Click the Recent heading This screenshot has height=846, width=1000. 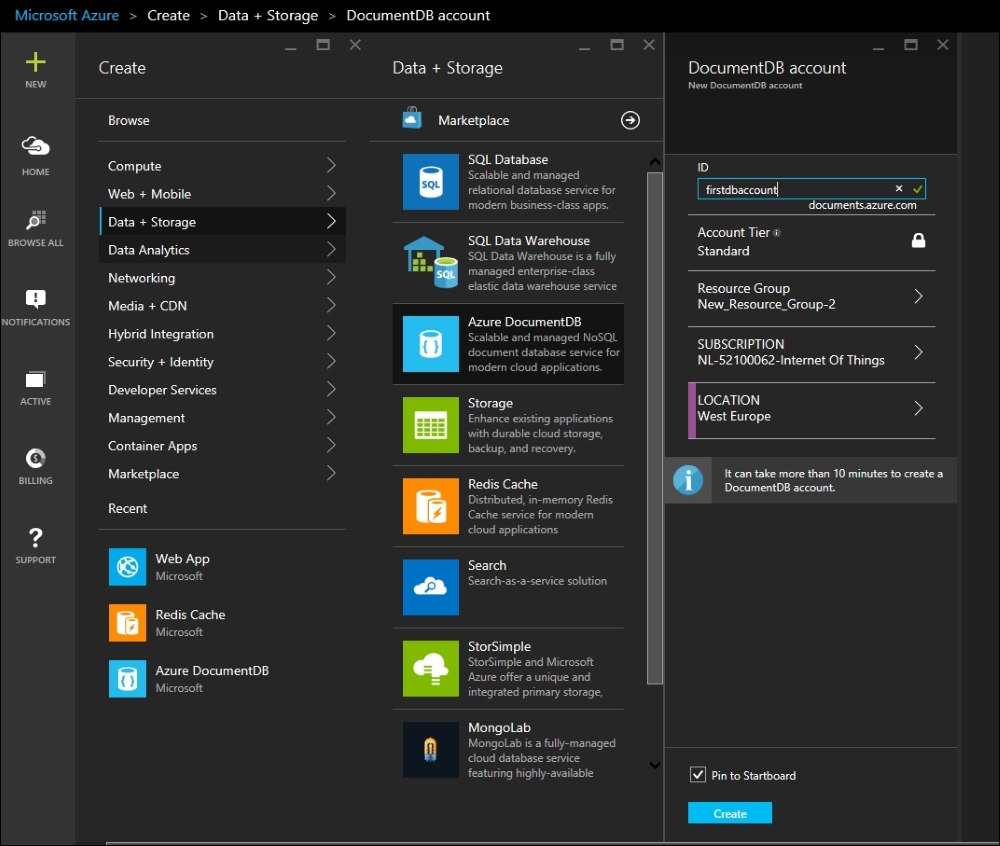click(128, 508)
